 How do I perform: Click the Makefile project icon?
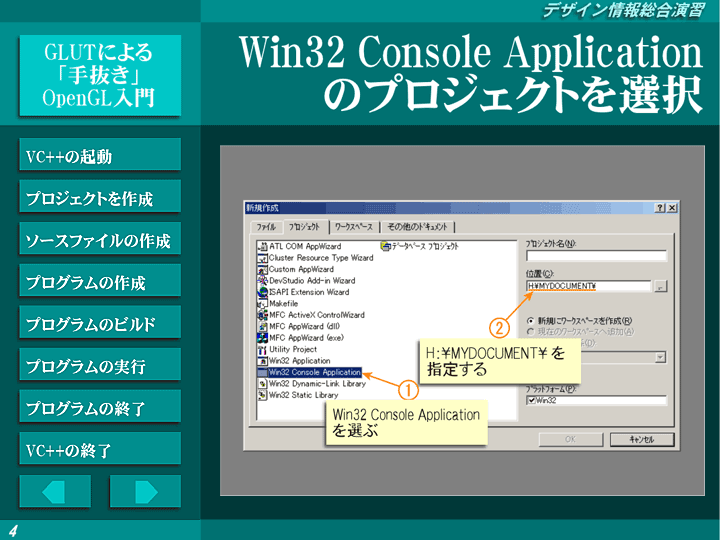263,304
